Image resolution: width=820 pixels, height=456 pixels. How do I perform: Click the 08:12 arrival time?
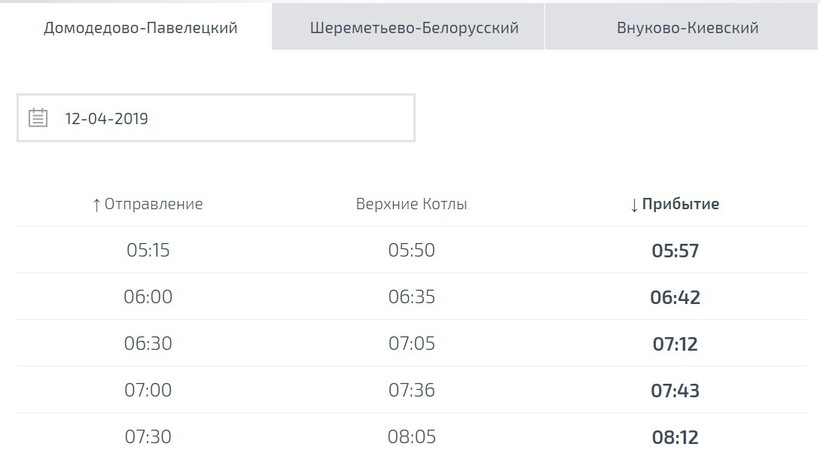click(675, 436)
